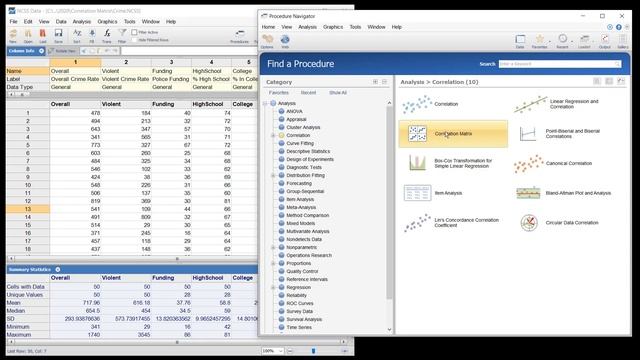Click the 'Violent Crime Rate' label cell
This screenshot has height=360, width=640.
coord(126,79)
